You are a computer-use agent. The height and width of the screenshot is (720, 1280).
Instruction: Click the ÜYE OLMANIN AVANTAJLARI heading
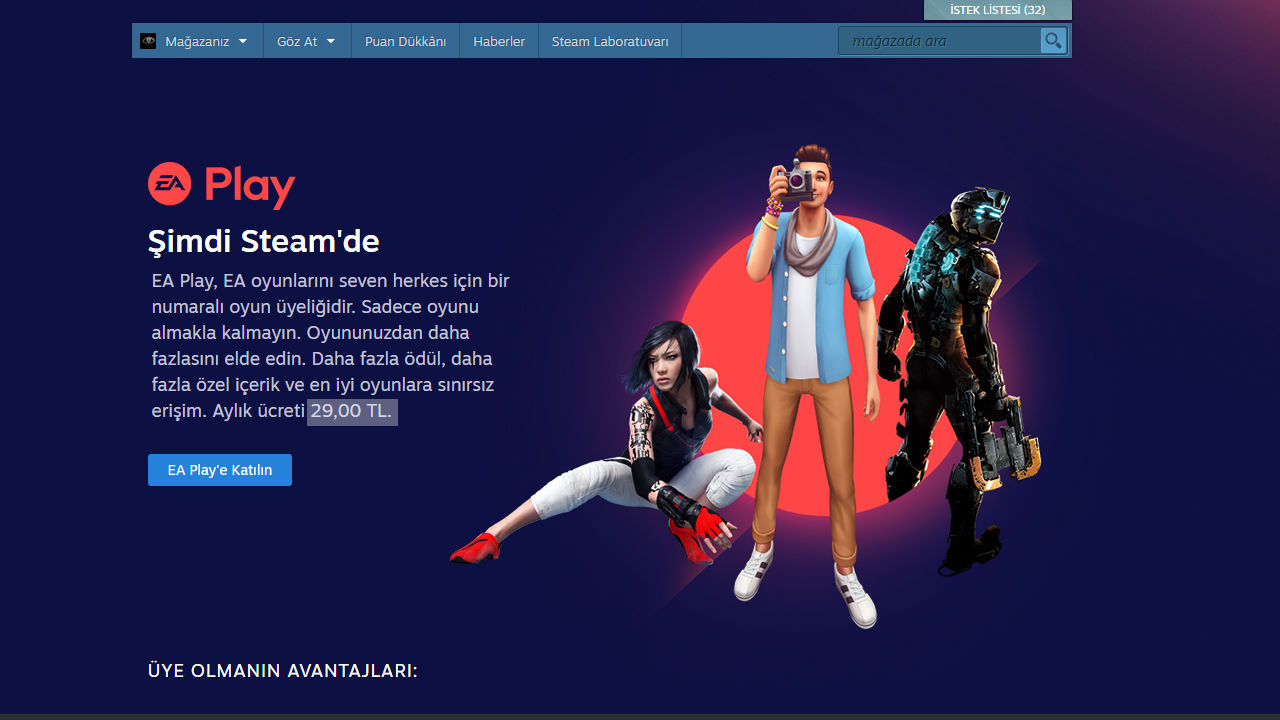point(283,671)
